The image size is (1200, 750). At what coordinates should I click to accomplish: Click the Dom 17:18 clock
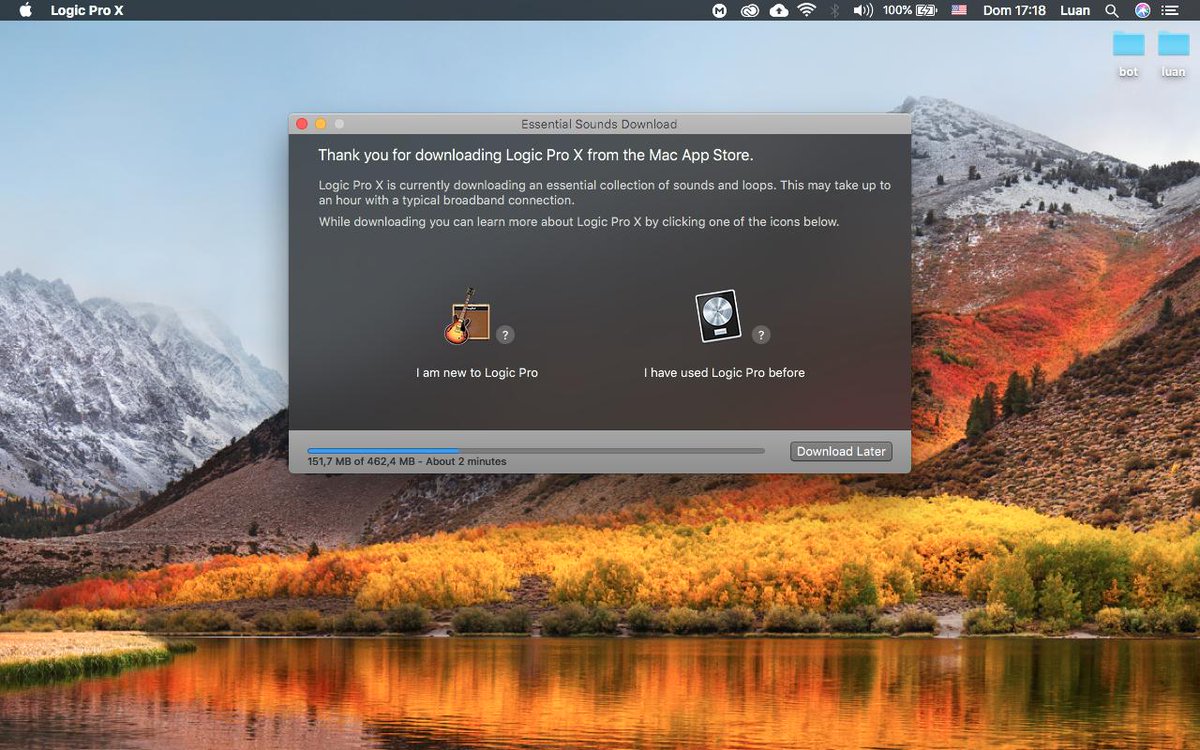(x=1015, y=10)
